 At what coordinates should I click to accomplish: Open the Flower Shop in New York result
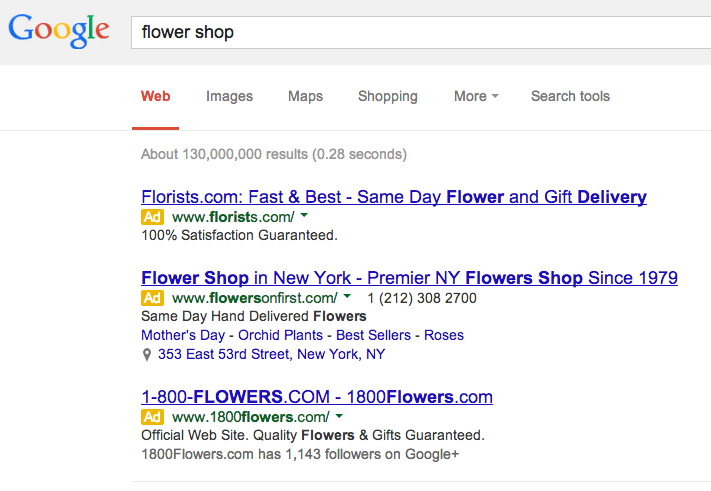409,277
